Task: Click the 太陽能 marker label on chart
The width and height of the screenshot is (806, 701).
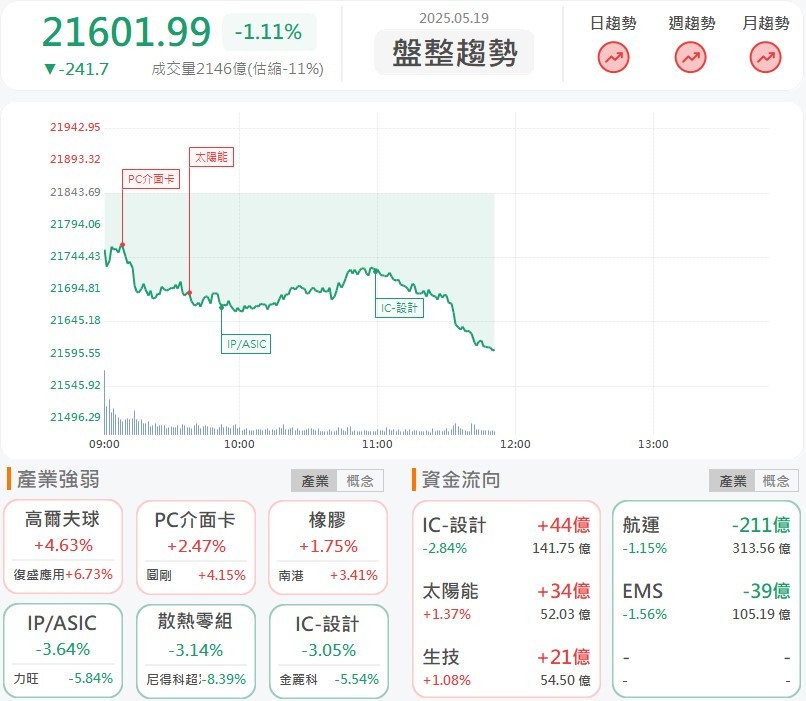Action: point(211,157)
